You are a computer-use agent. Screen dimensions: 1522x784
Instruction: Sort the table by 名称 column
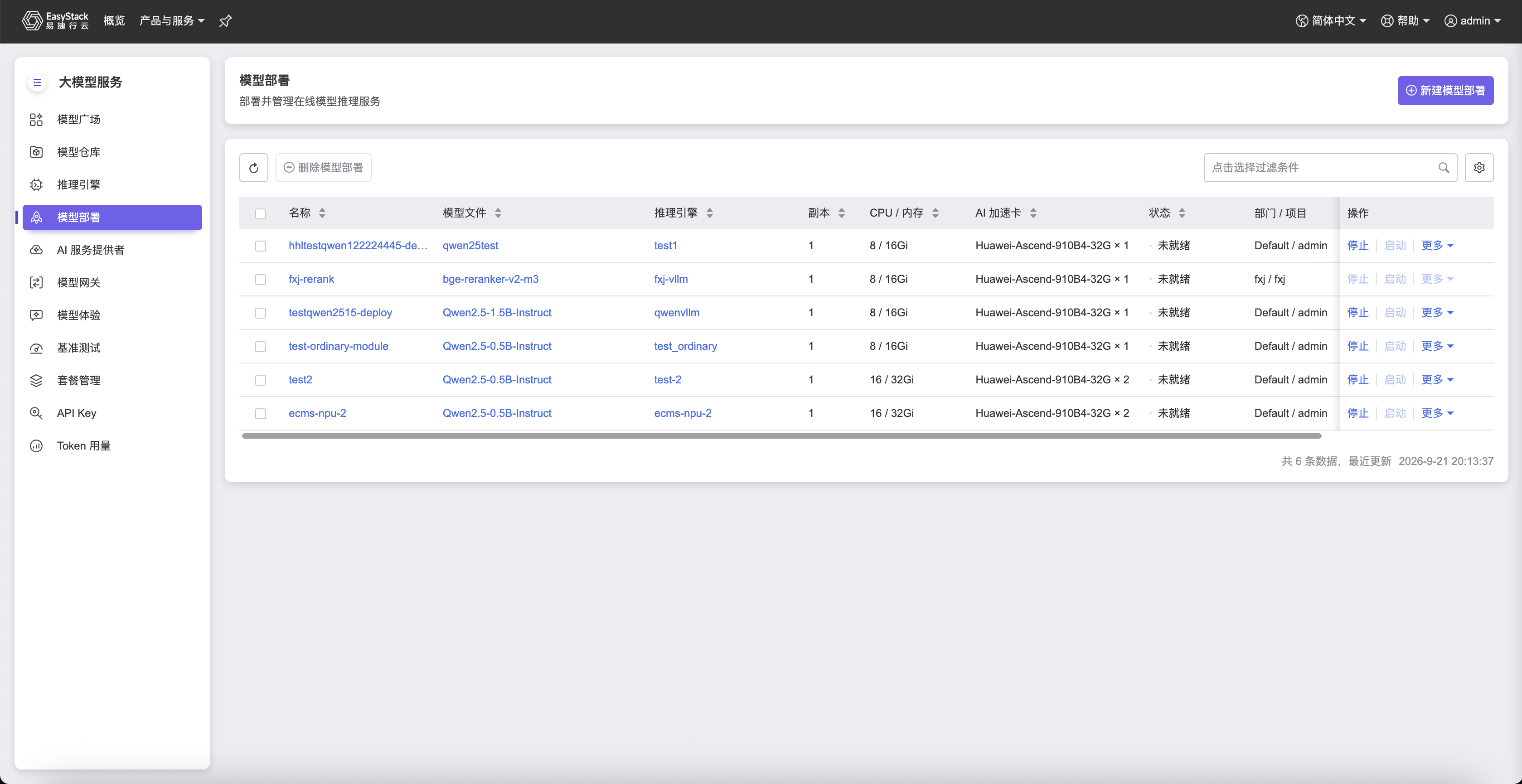(x=322, y=213)
